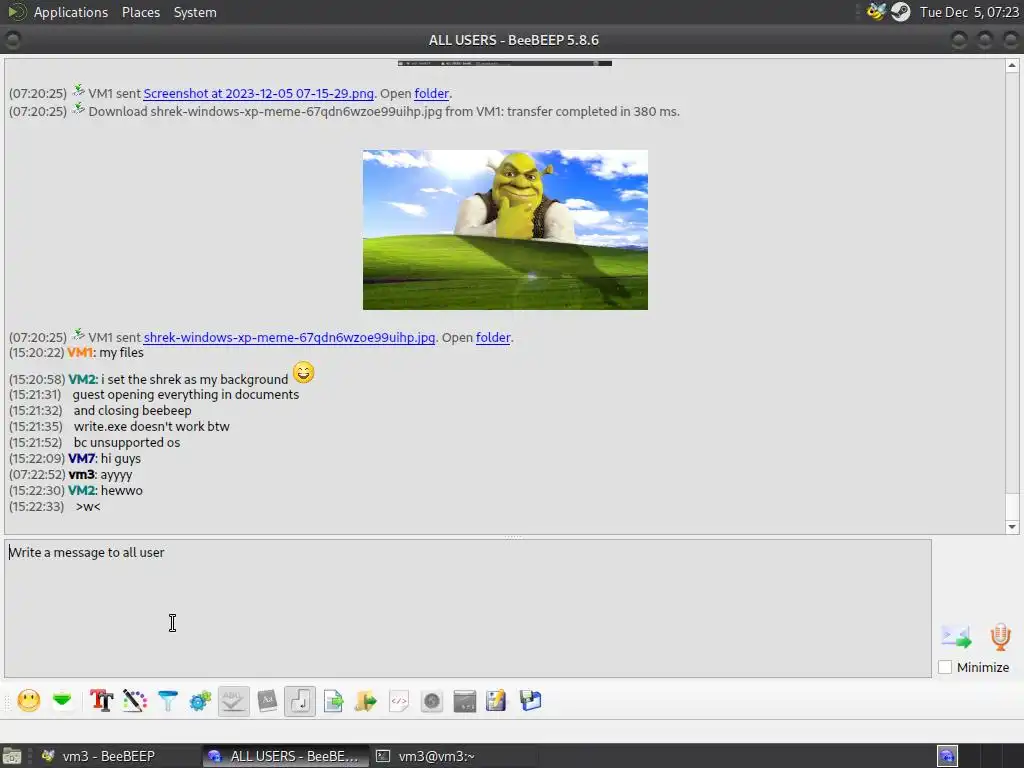The width and height of the screenshot is (1024, 768).
Task: Click the gray round disc toolbar icon
Action: (432, 701)
